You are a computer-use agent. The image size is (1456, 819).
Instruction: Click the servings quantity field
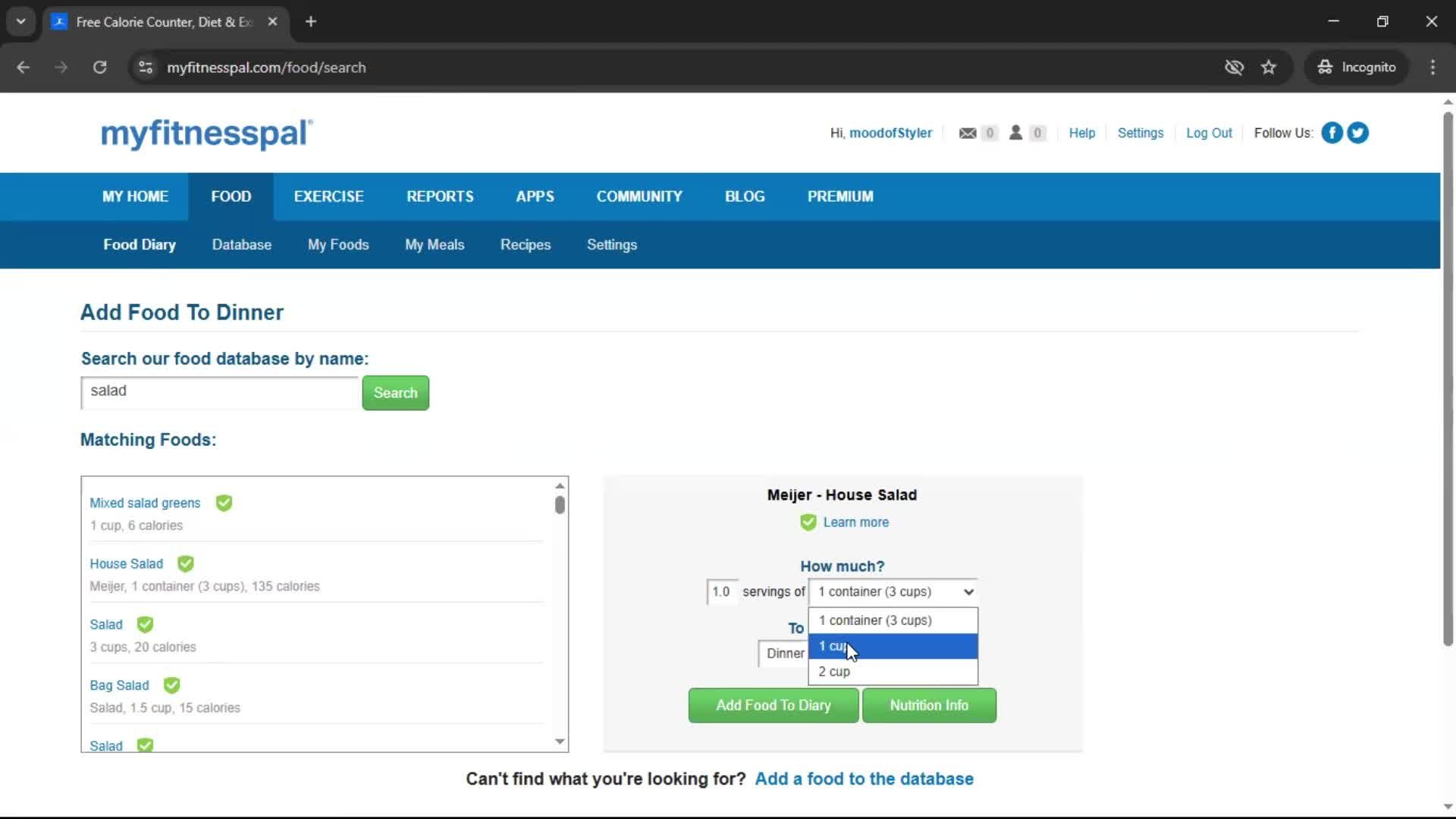tap(721, 591)
